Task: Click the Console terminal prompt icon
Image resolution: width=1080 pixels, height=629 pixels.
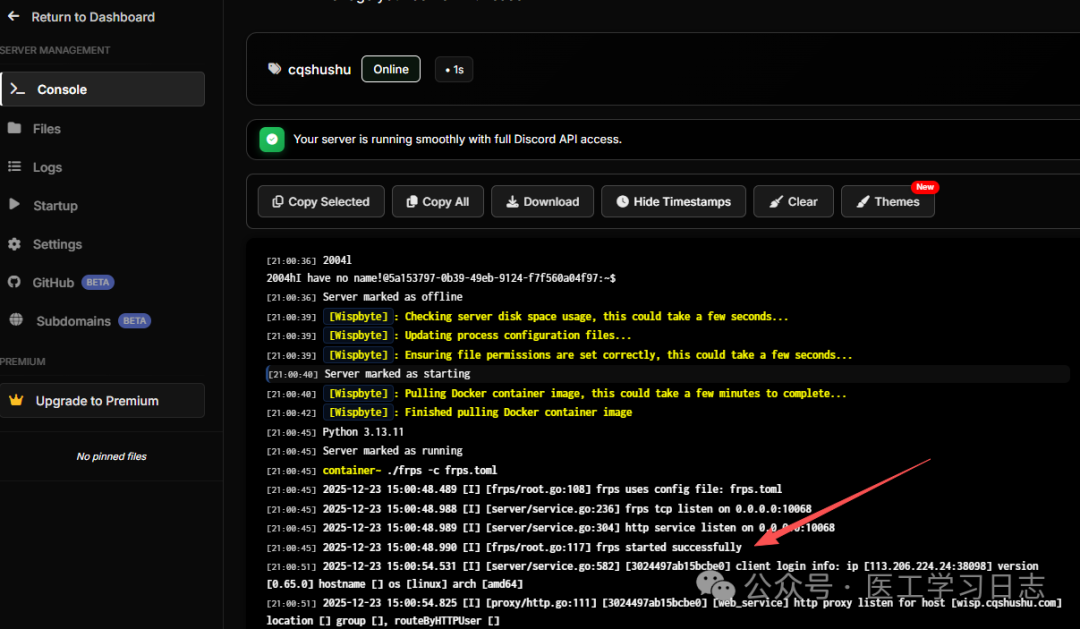Action: tap(17, 90)
